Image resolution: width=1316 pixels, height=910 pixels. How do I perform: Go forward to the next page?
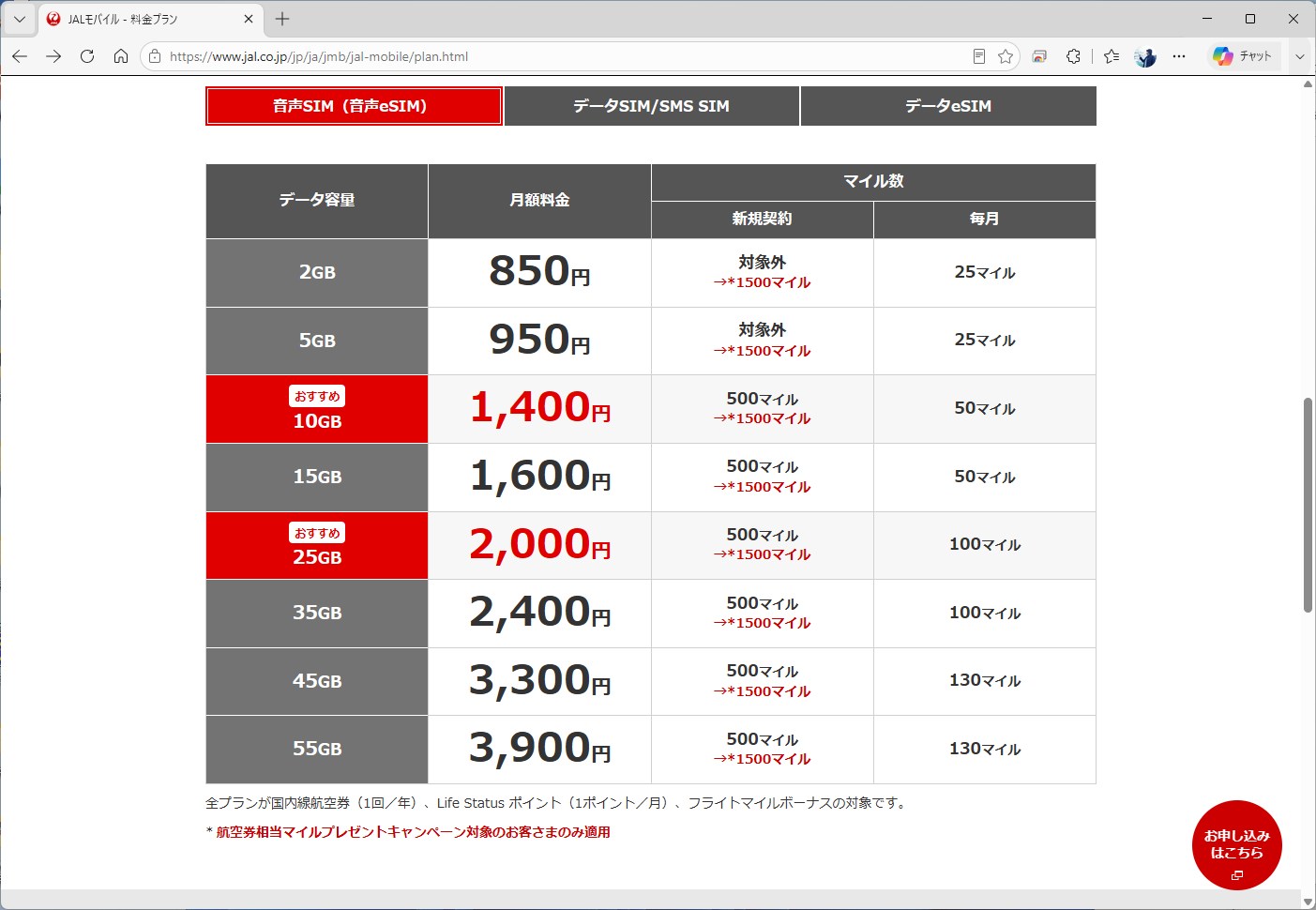(x=53, y=56)
